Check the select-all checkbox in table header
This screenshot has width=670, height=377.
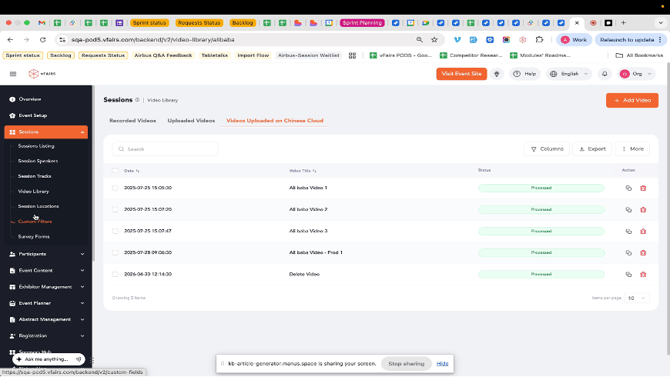(115, 171)
